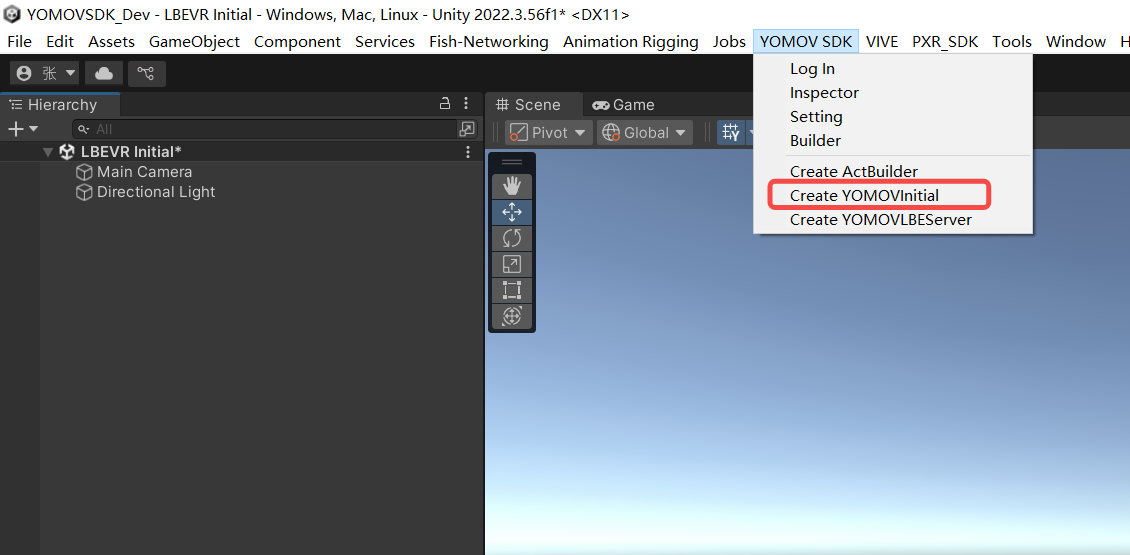The image size is (1130, 555).
Task: Open the Edit menu
Action: coord(60,42)
